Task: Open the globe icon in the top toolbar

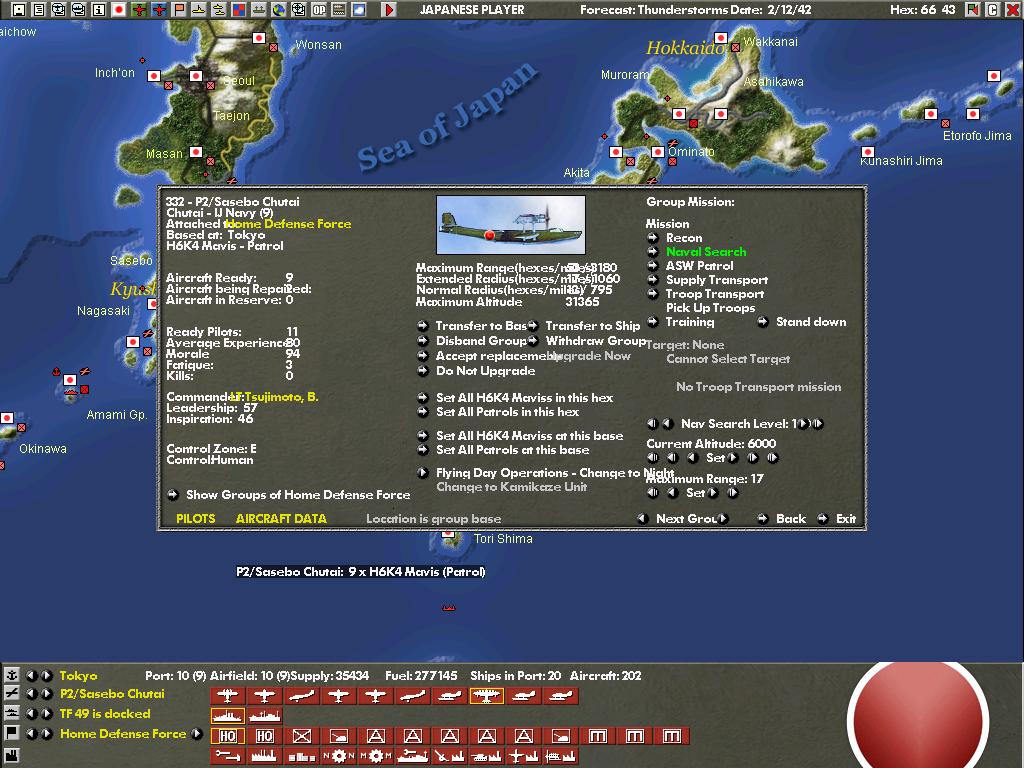Action: [279, 10]
